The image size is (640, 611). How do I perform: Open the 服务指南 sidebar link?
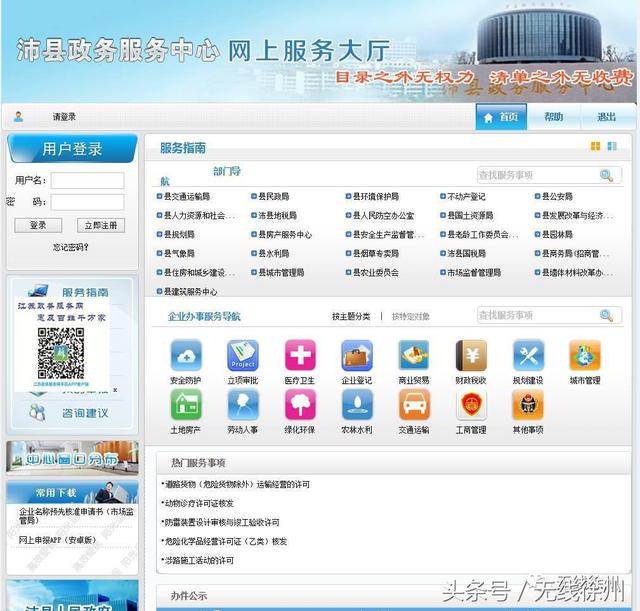pos(85,292)
